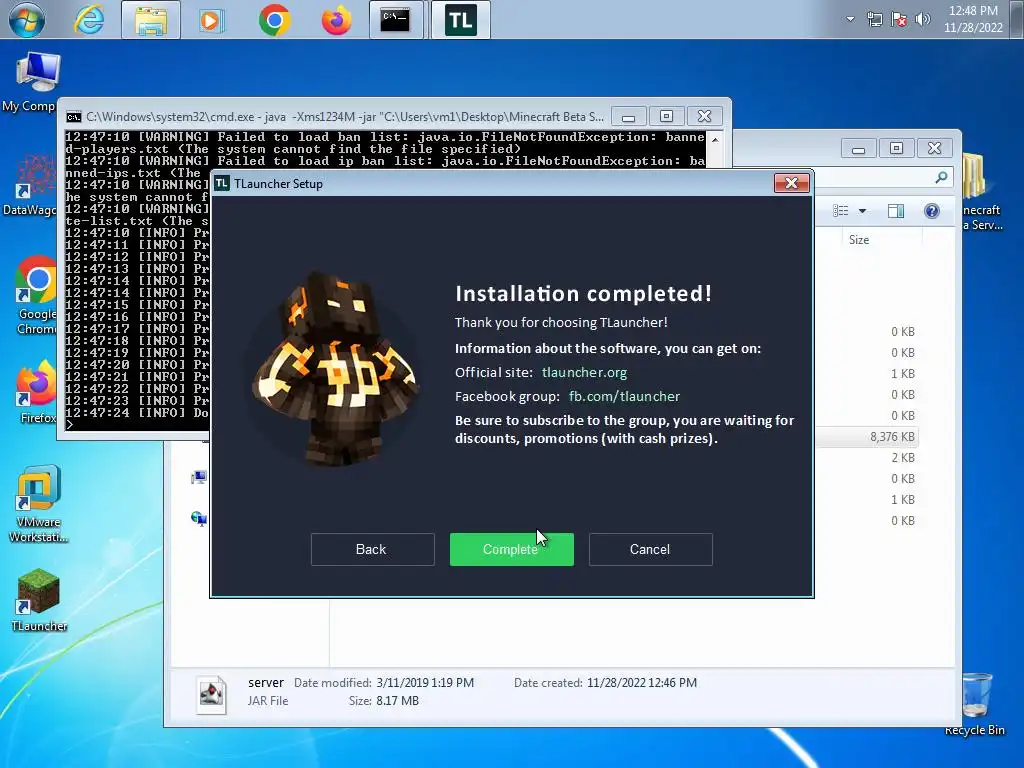Show hidden tray icons arrow
This screenshot has width=1024, height=768.
(850, 19)
